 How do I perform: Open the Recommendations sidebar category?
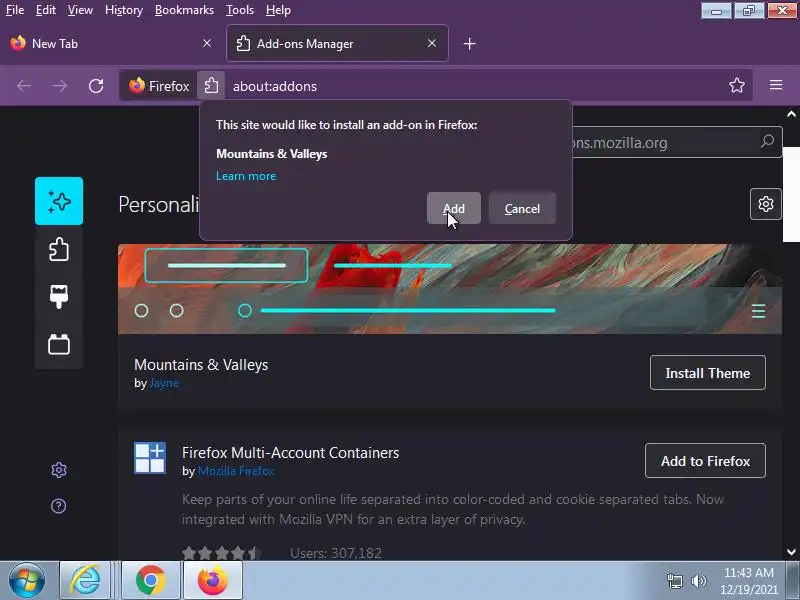59,201
